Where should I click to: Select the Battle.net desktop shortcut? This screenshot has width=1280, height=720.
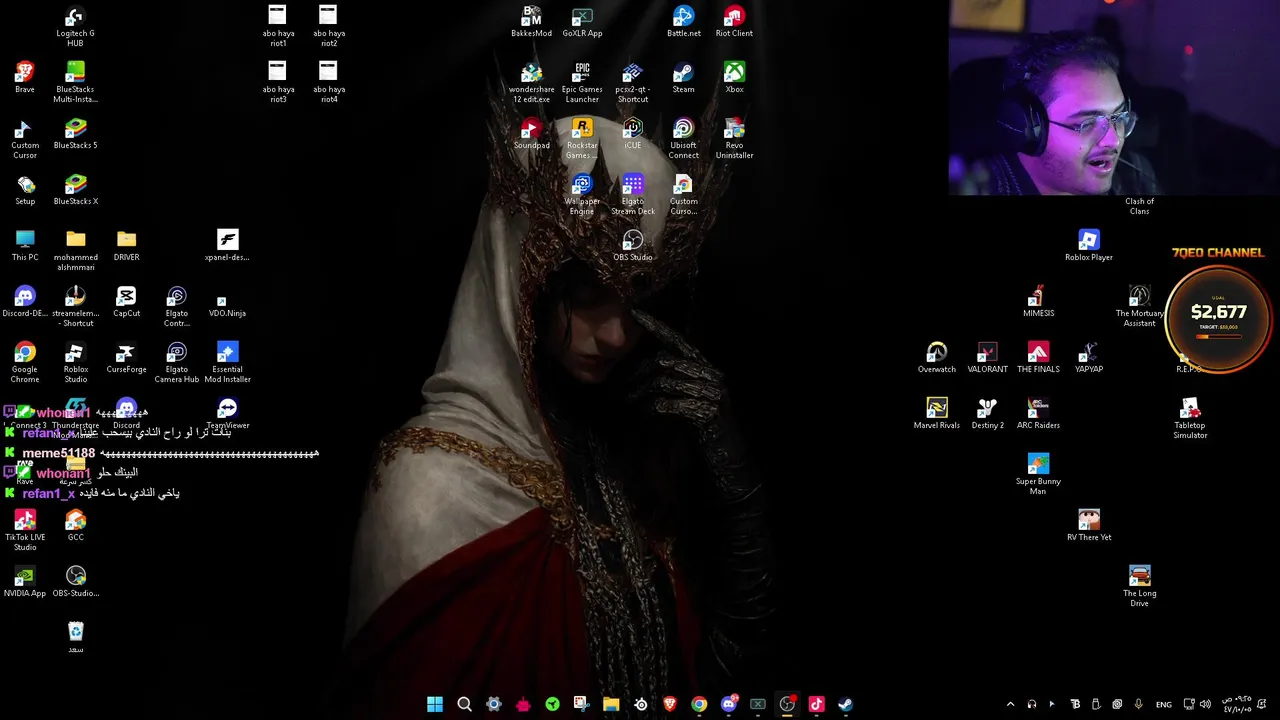point(683,22)
